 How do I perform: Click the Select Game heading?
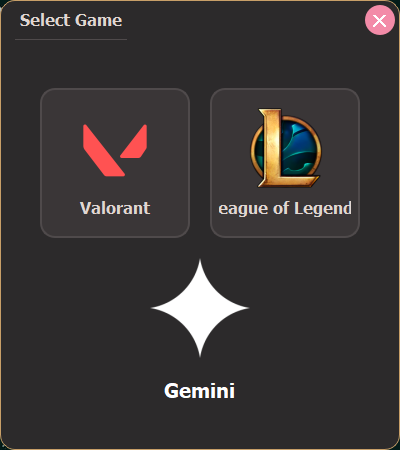(71, 20)
